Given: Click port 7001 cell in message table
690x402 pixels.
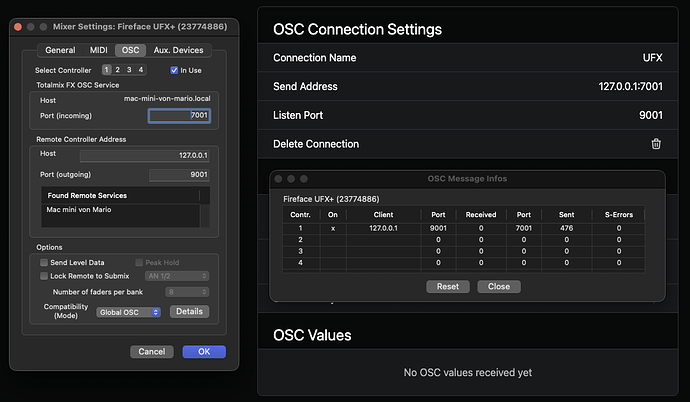Looking at the screenshot, I should (524, 228).
